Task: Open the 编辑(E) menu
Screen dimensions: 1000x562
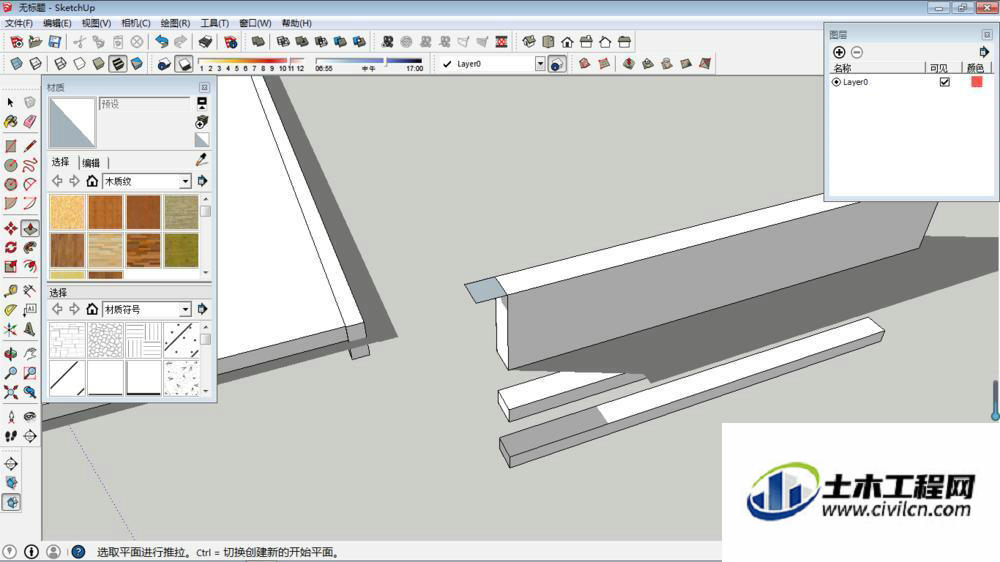Action: 57,23
